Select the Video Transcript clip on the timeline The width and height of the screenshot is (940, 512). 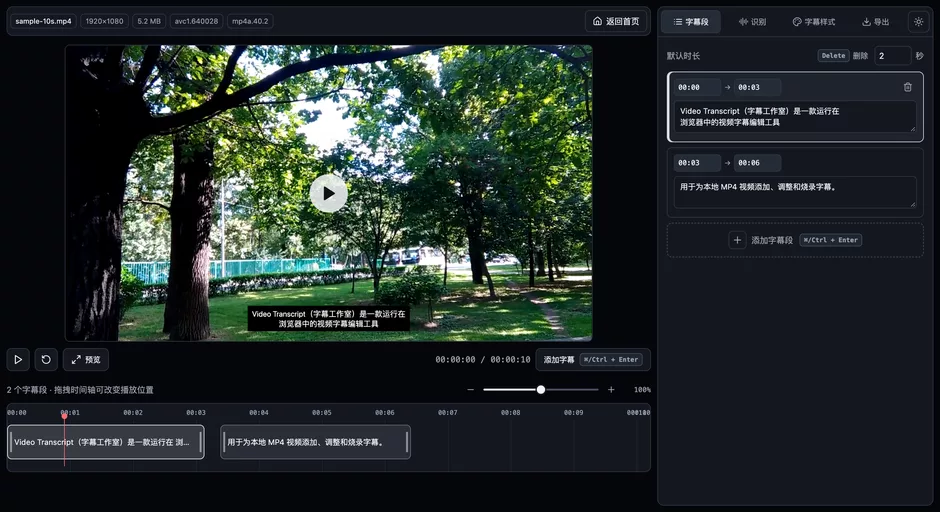[106, 442]
